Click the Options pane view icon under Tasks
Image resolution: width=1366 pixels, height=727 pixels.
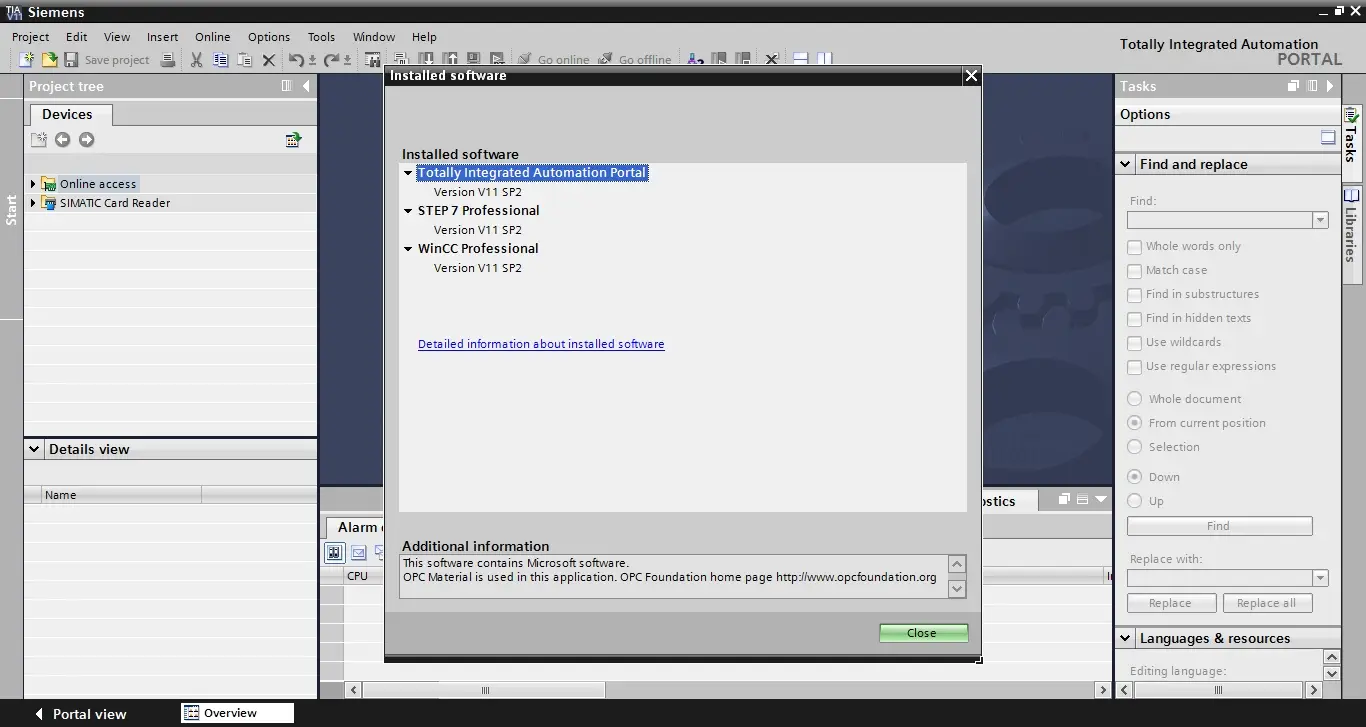pos(1328,138)
